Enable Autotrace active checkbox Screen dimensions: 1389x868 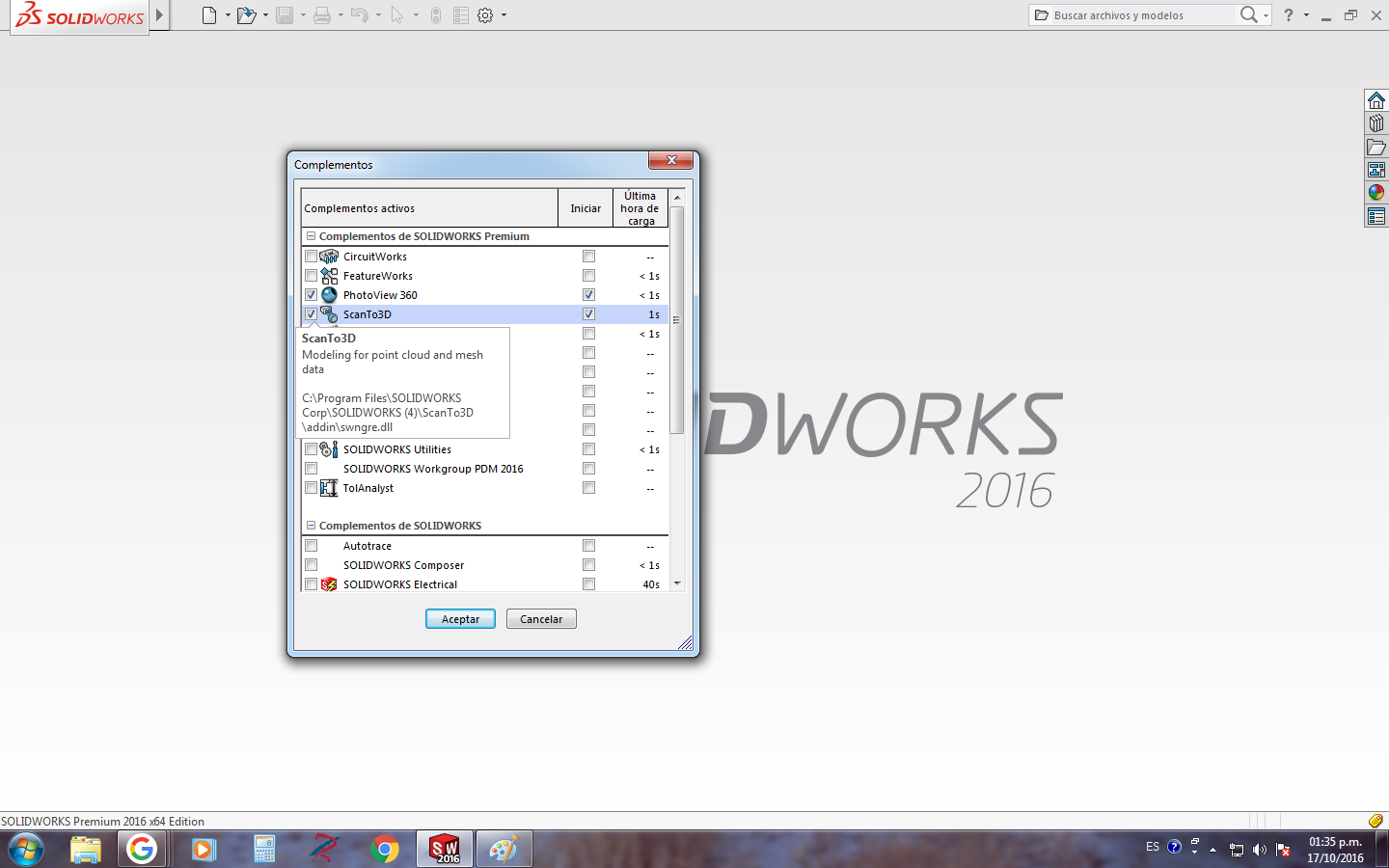point(311,546)
